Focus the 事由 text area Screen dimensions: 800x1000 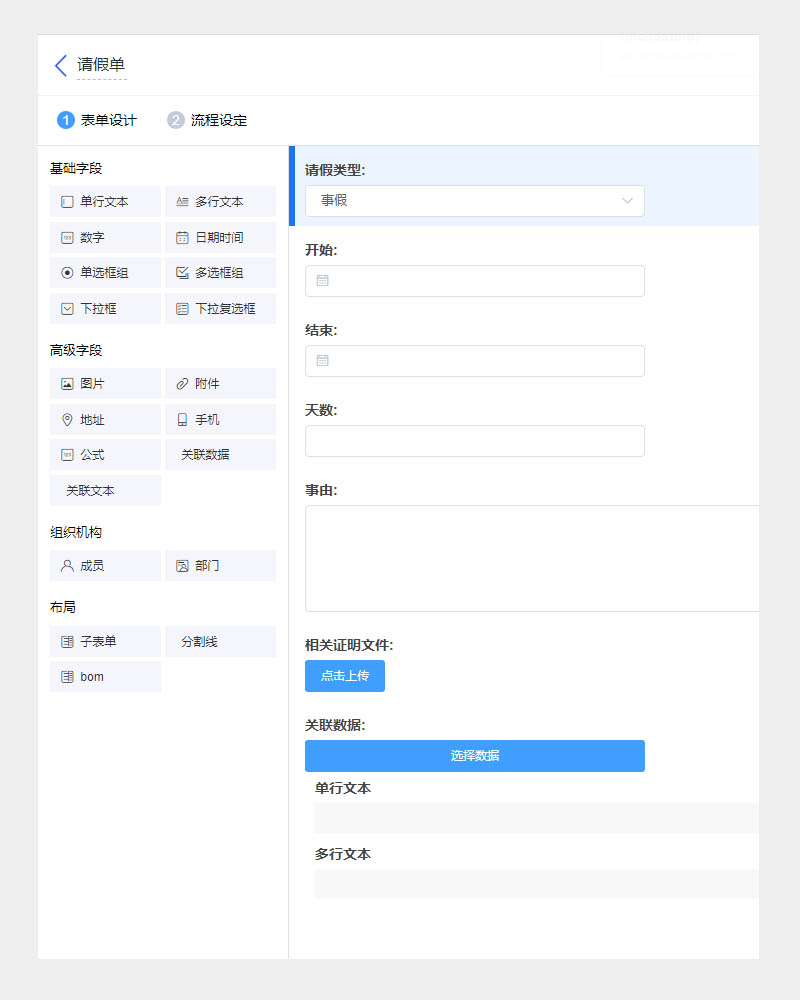tap(532, 558)
